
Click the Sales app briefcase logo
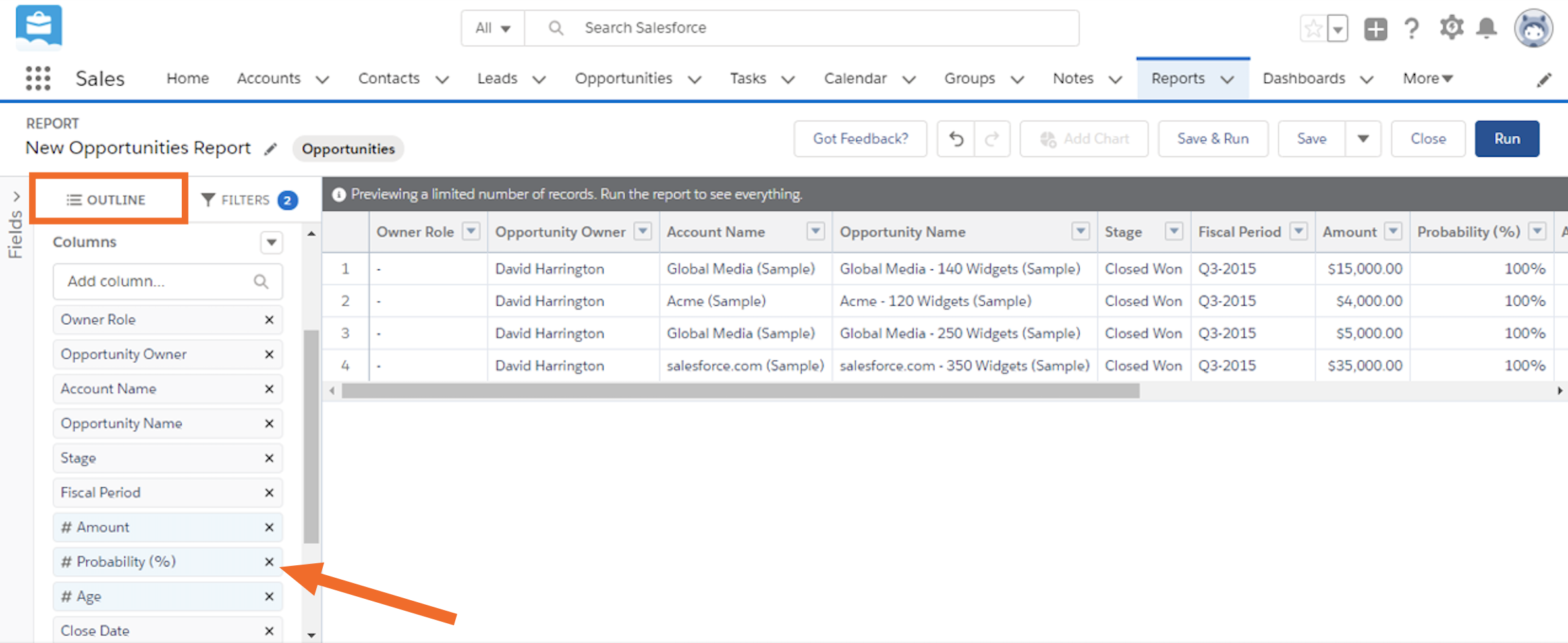click(x=39, y=27)
